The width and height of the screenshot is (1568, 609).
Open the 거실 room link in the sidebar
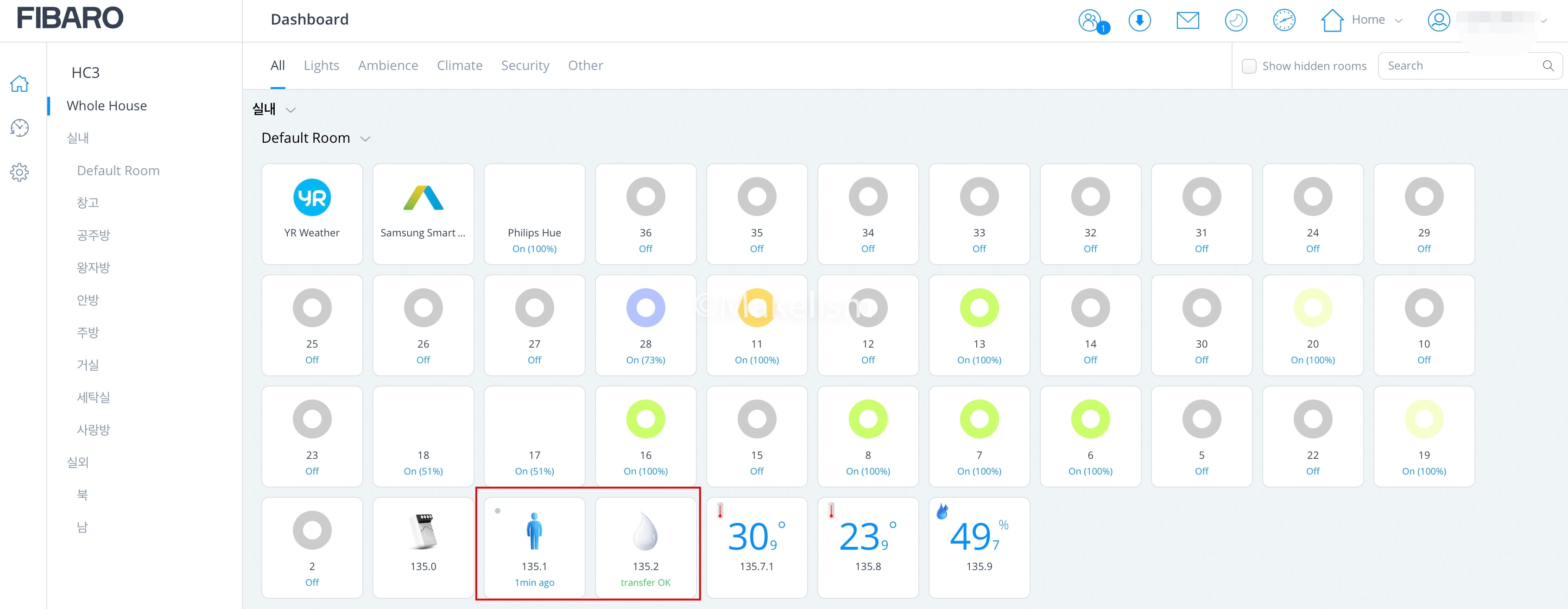pyautogui.click(x=88, y=365)
